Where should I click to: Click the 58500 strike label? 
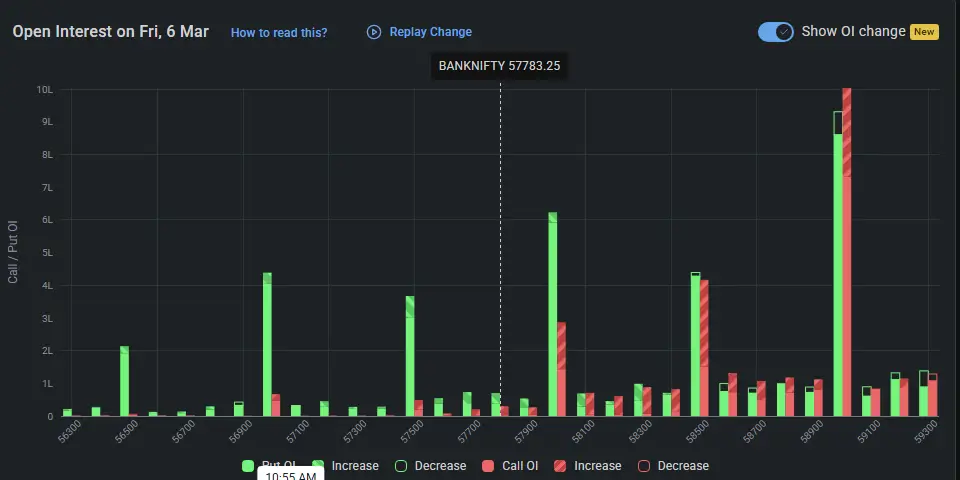[697, 432]
